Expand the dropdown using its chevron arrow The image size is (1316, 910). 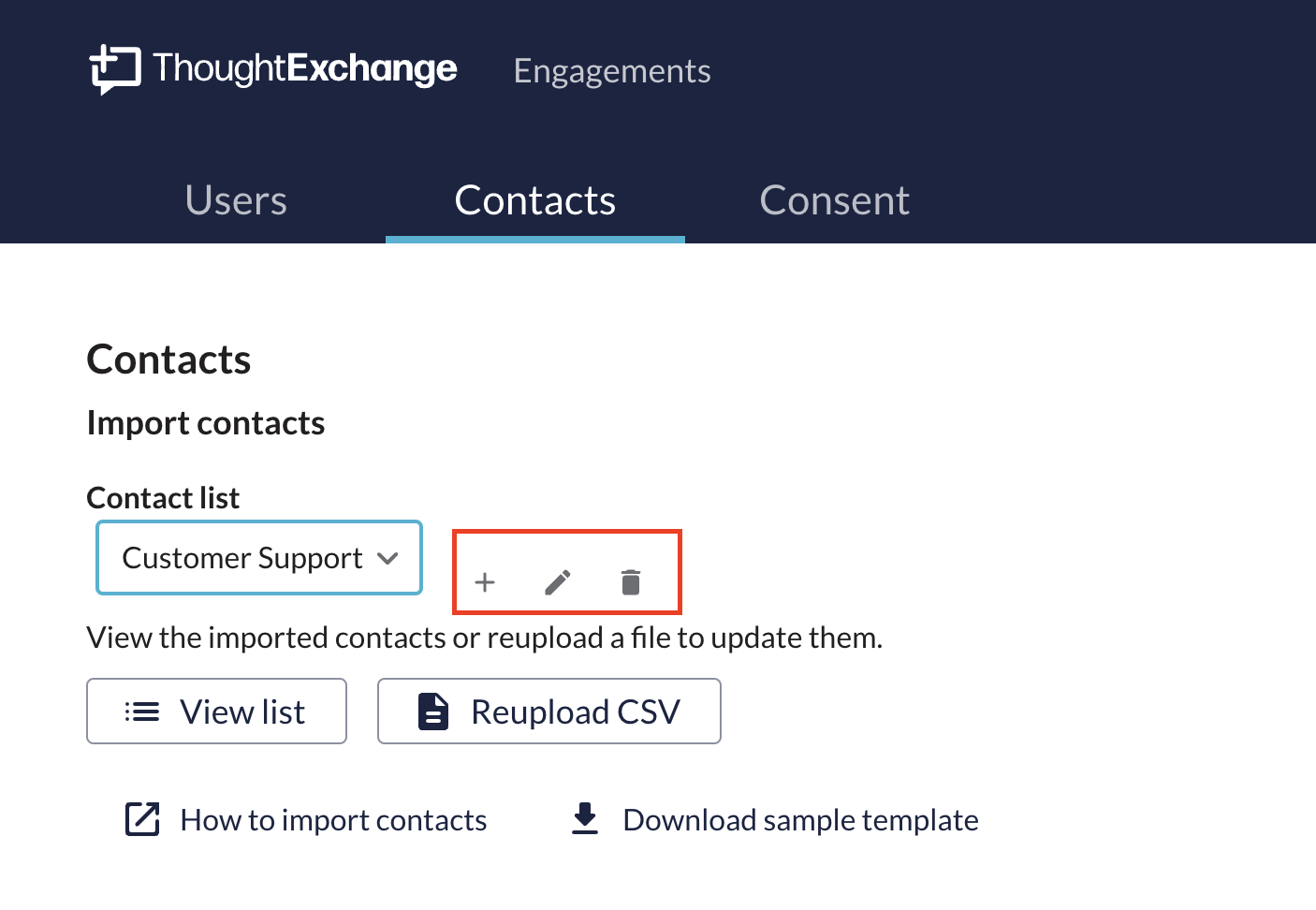387,559
